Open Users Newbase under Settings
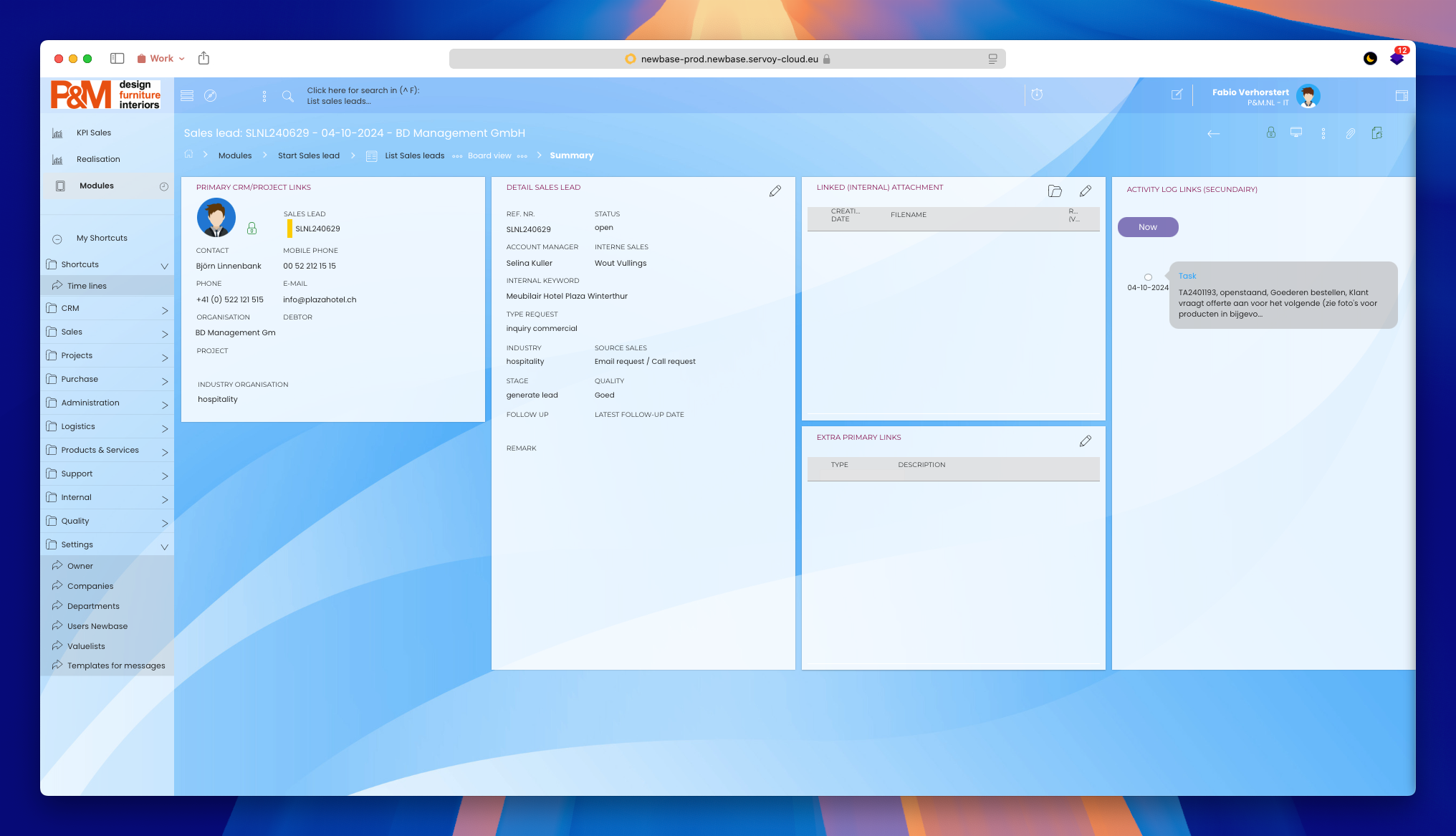1456x836 pixels. (x=97, y=626)
